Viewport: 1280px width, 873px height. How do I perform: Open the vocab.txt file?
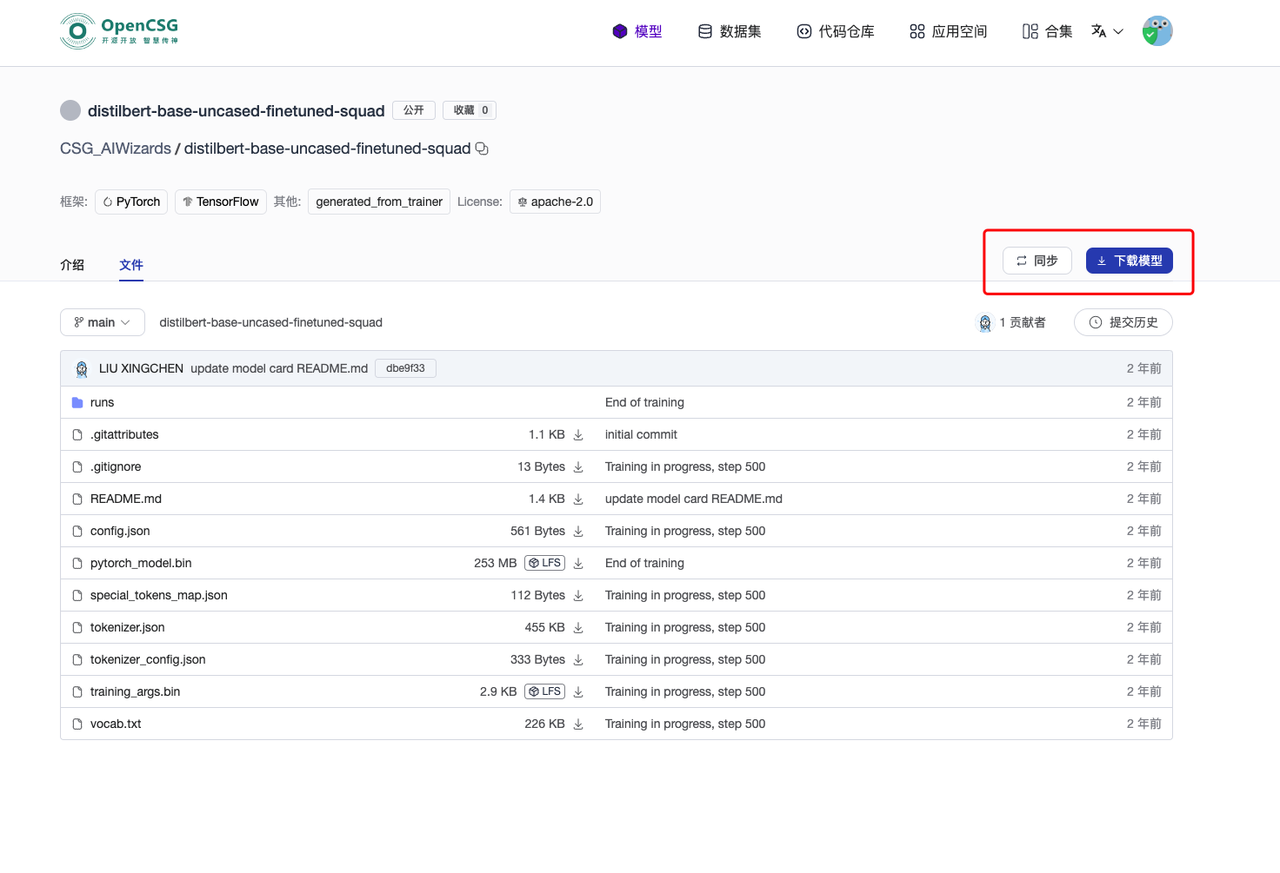116,723
